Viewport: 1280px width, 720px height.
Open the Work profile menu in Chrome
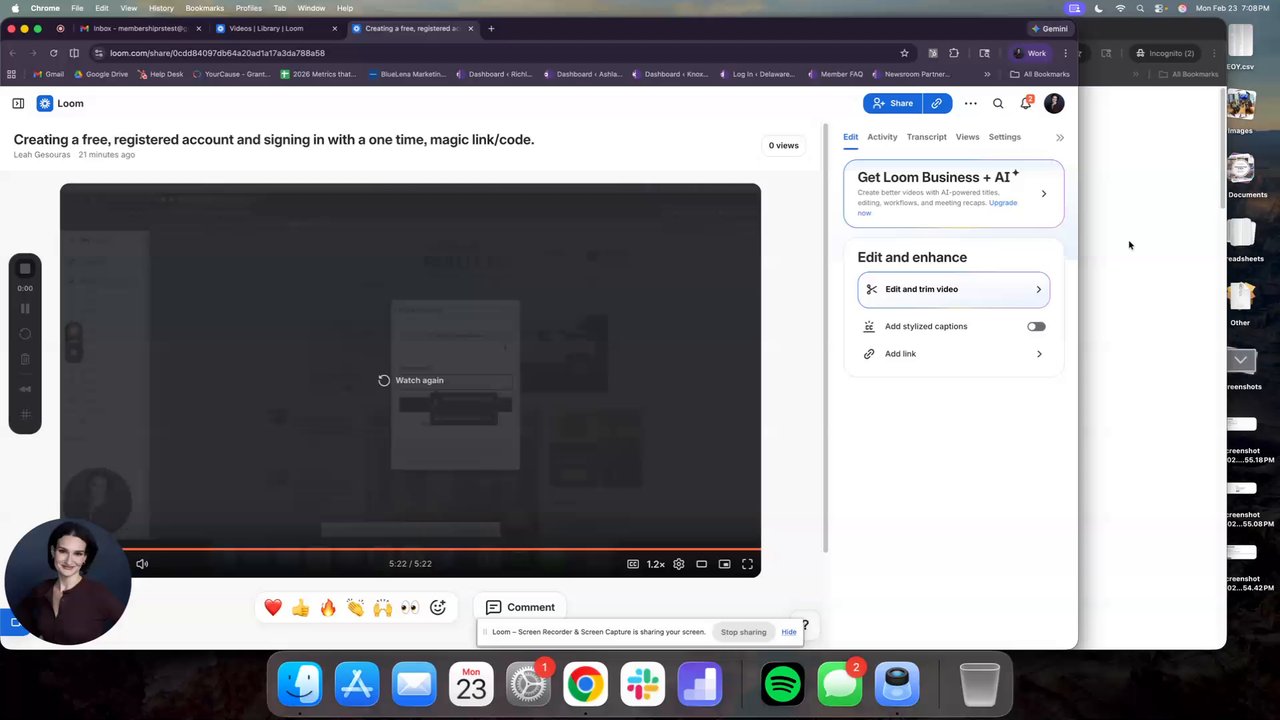click(1031, 53)
